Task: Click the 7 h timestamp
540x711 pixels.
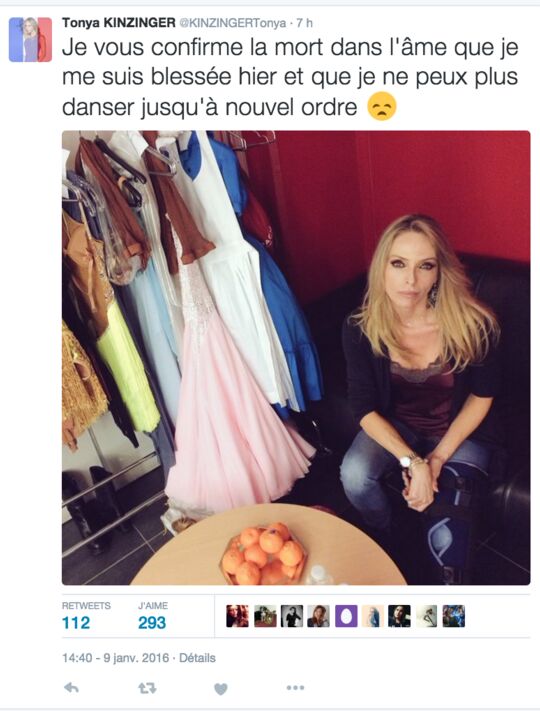Action: 305,23
